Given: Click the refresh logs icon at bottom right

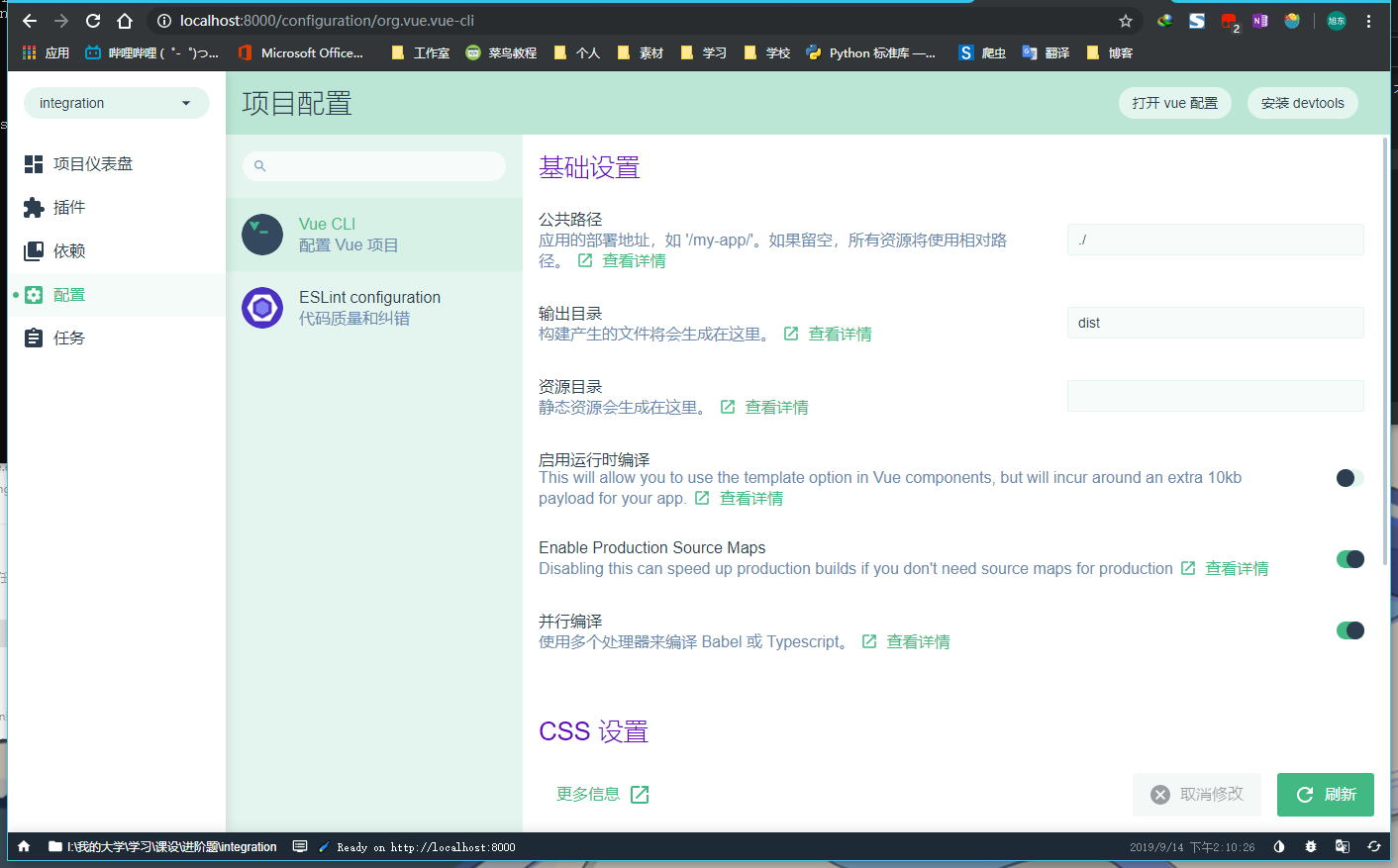Looking at the screenshot, I should pos(1374,847).
